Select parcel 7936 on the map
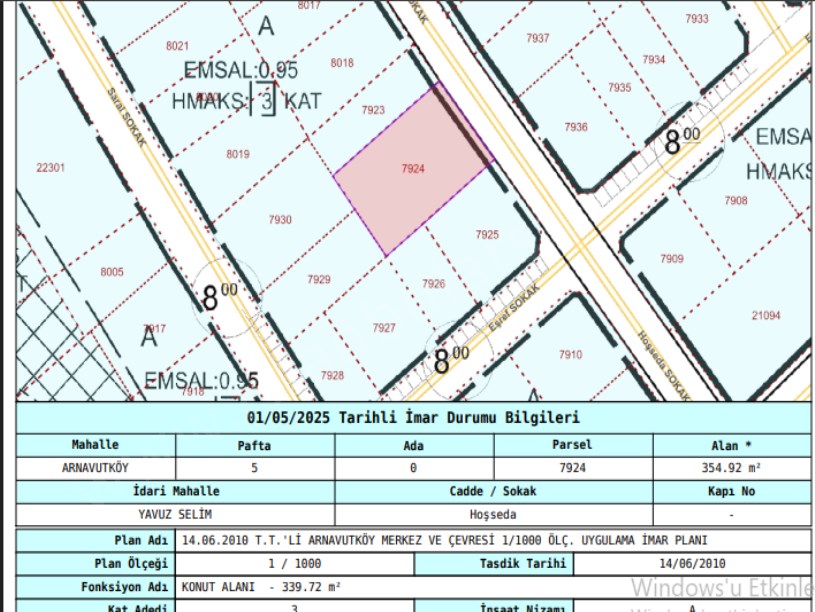 576,127
